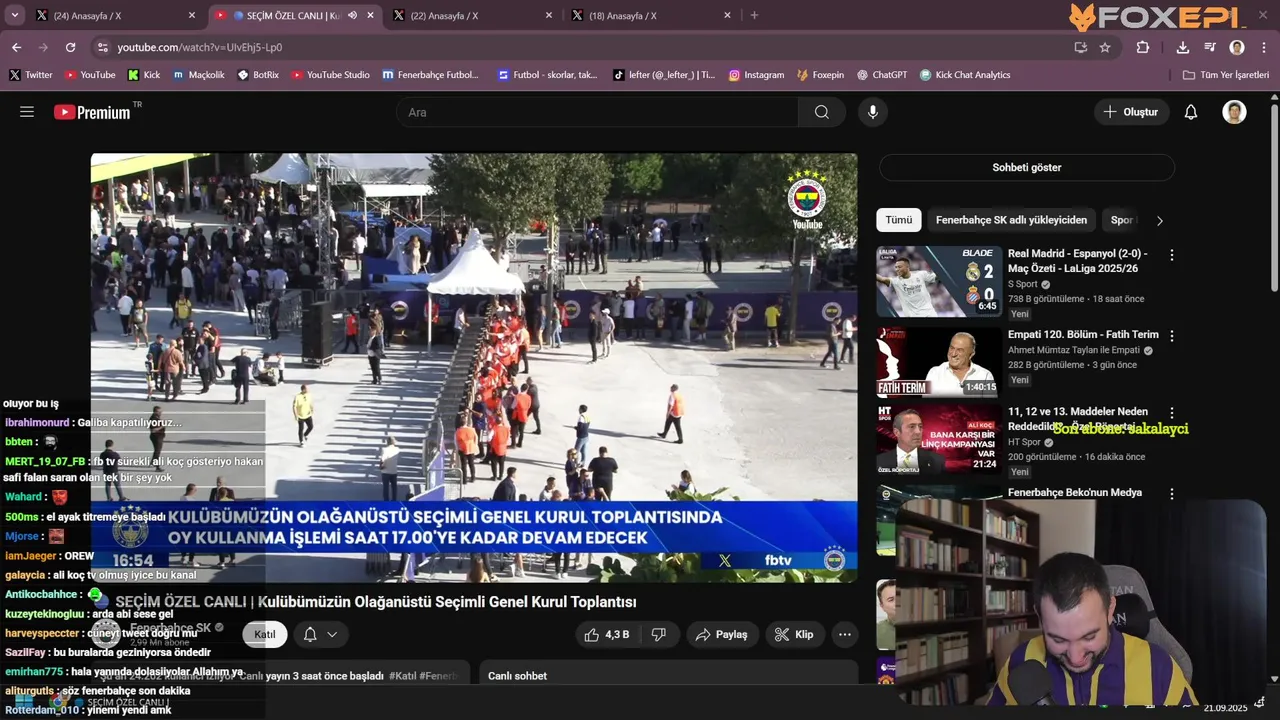Open the ChatGPT bookmark
This screenshot has height=720, width=1280.
pyautogui.click(x=881, y=75)
